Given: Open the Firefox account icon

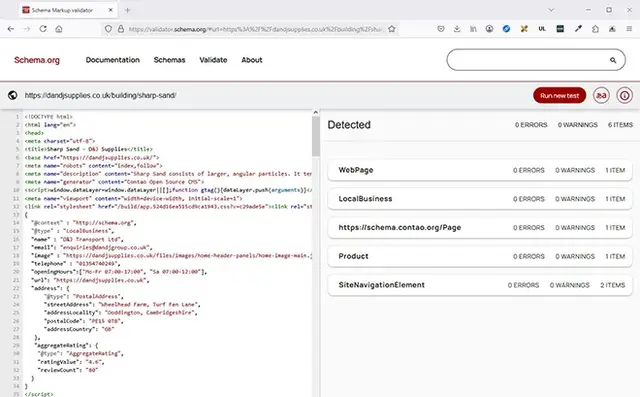Looking at the screenshot, I should 489,29.
